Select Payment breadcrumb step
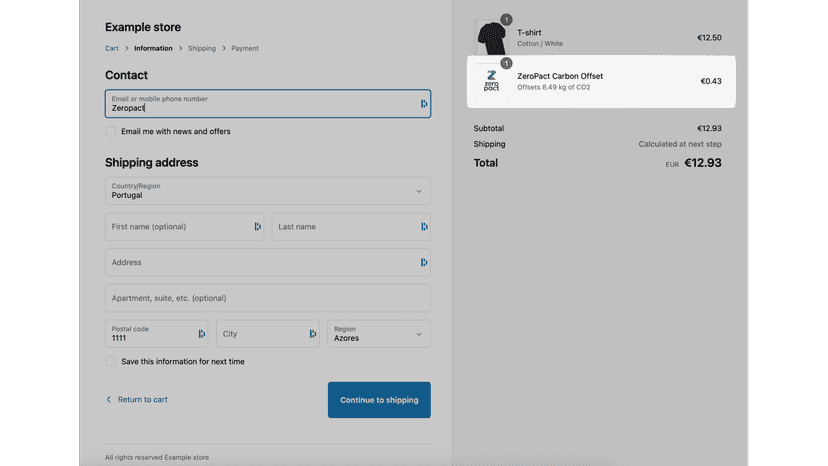 pyautogui.click(x=245, y=48)
